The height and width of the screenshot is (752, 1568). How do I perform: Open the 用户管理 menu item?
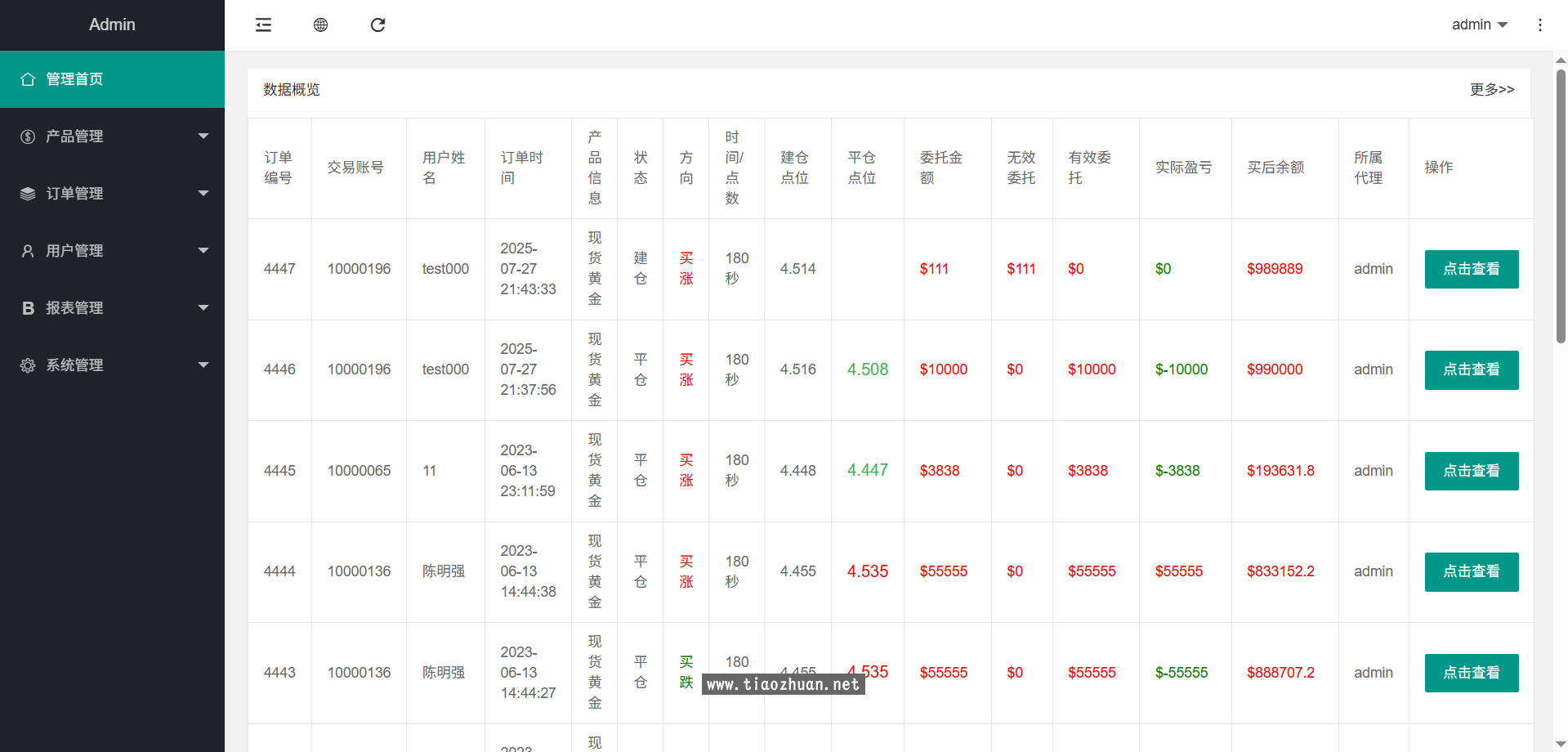pos(112,251)
